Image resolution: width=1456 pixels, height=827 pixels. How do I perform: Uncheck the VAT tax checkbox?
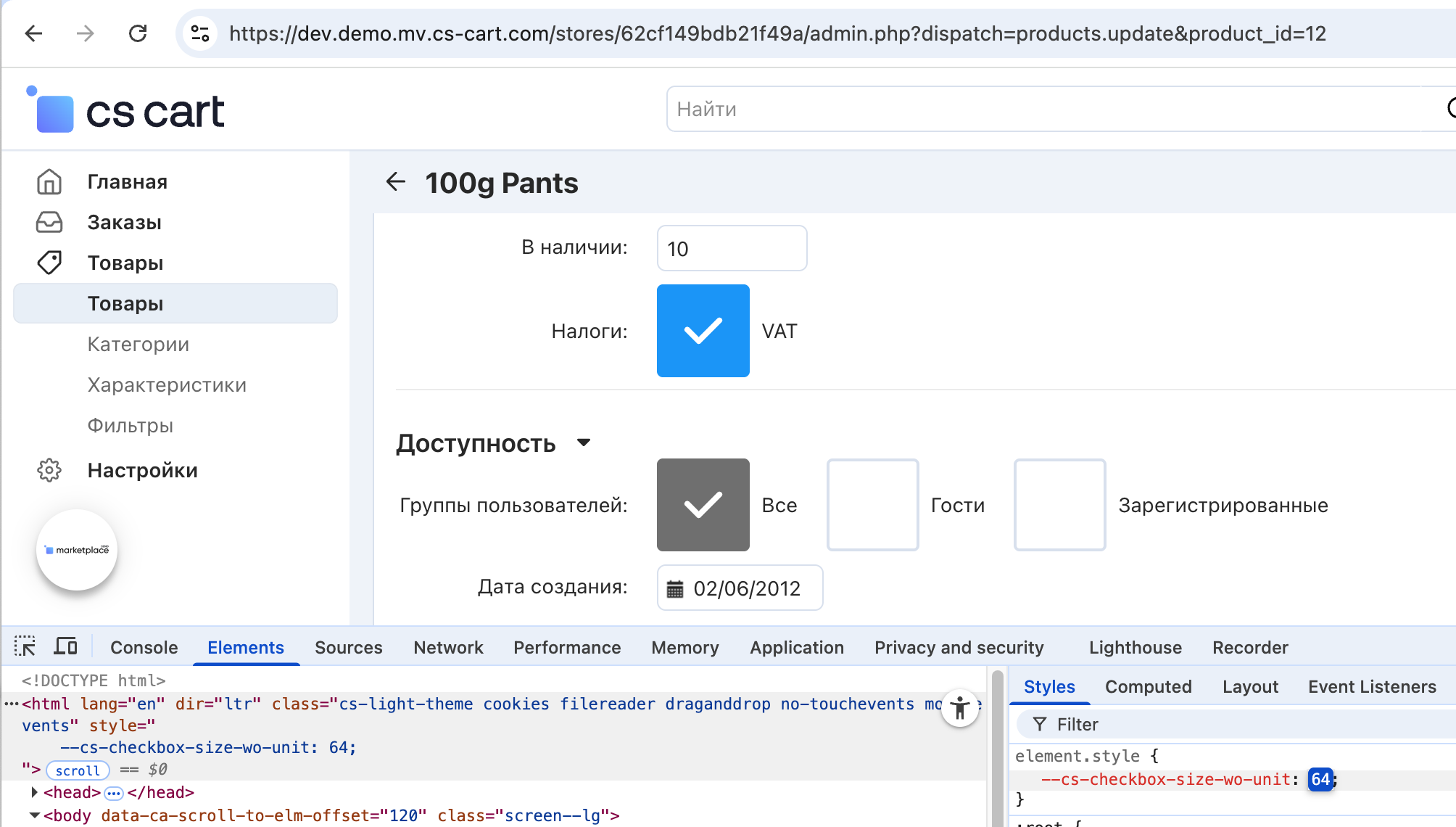pos(703,331)
